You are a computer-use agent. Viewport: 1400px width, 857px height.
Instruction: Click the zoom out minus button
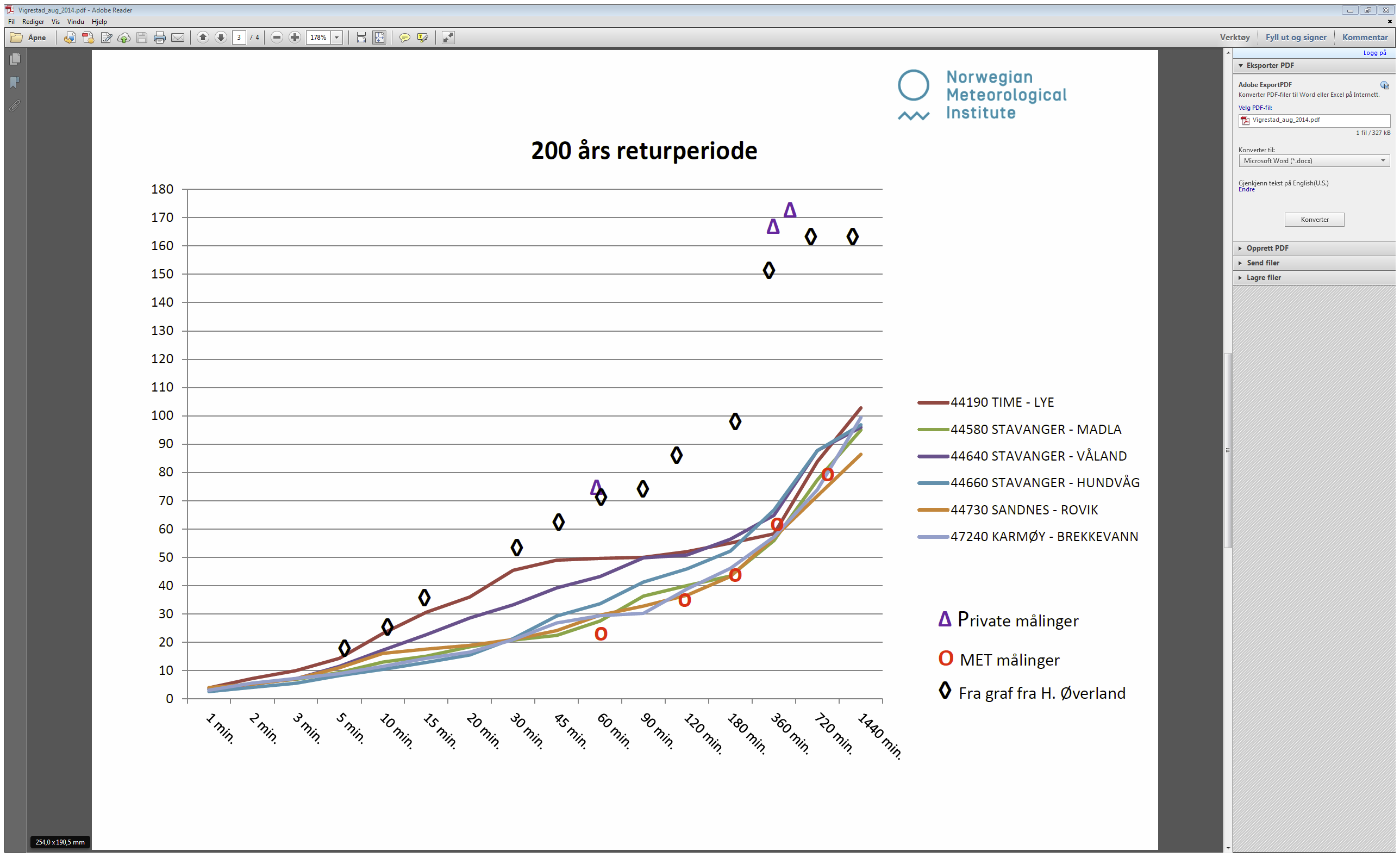point(277,38)
